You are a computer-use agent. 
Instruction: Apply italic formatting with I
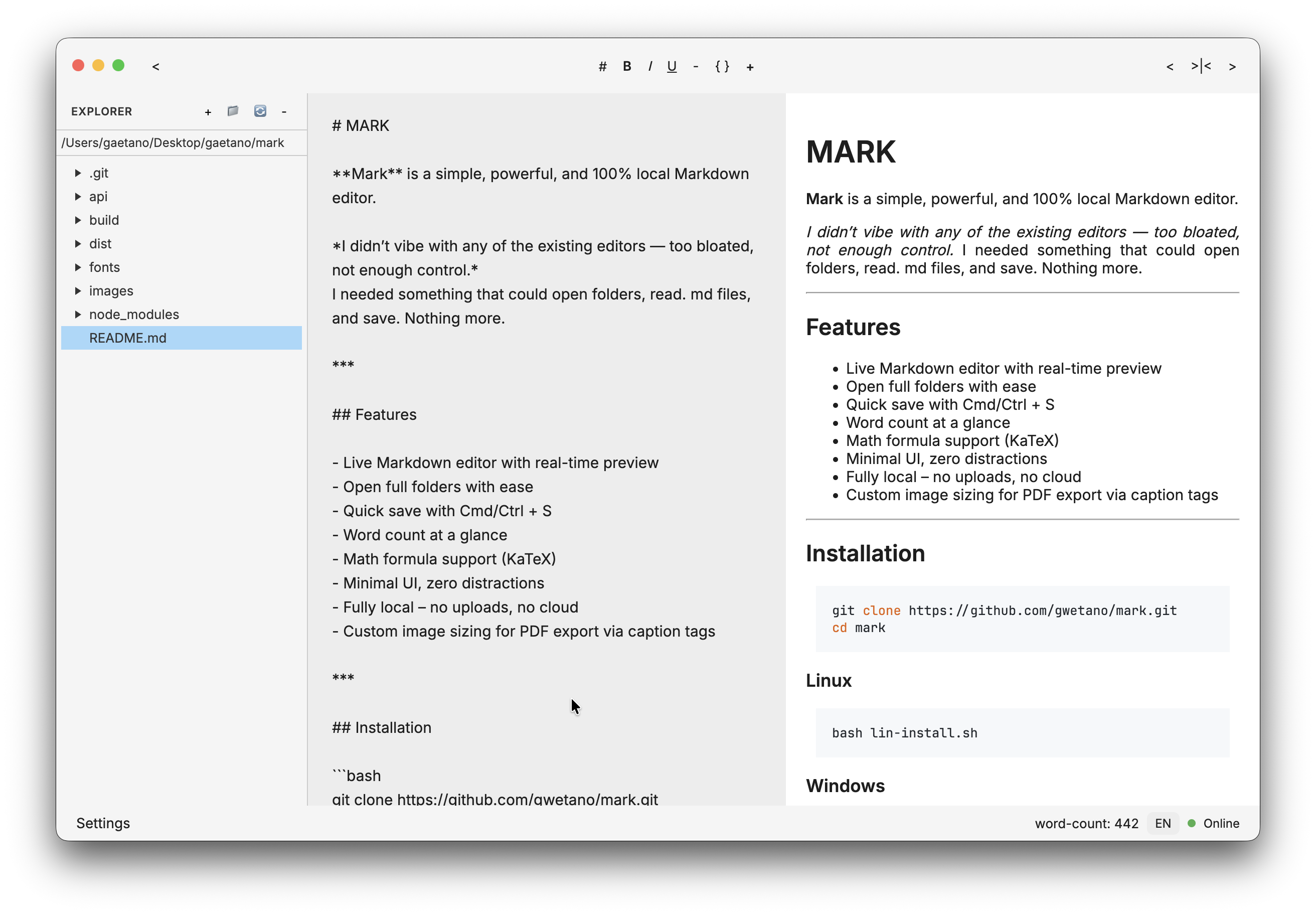click(650, 67)
